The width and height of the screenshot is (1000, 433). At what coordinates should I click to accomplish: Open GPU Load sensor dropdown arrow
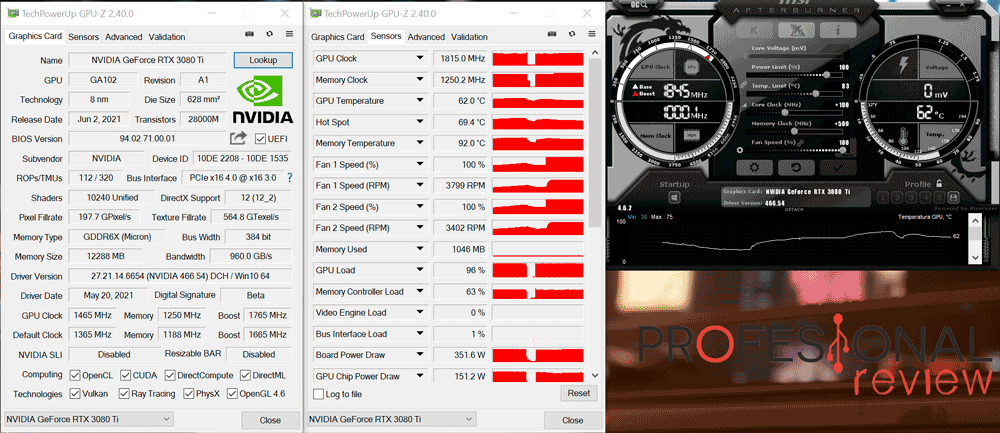420,270
